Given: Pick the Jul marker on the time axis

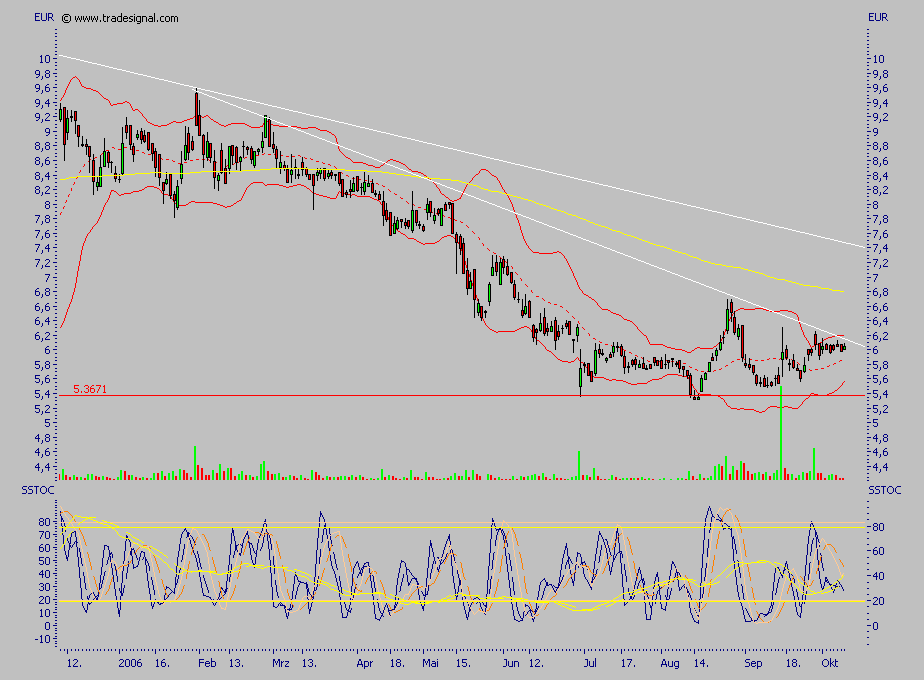Looking at the screenshot, I should click(590, 662).
